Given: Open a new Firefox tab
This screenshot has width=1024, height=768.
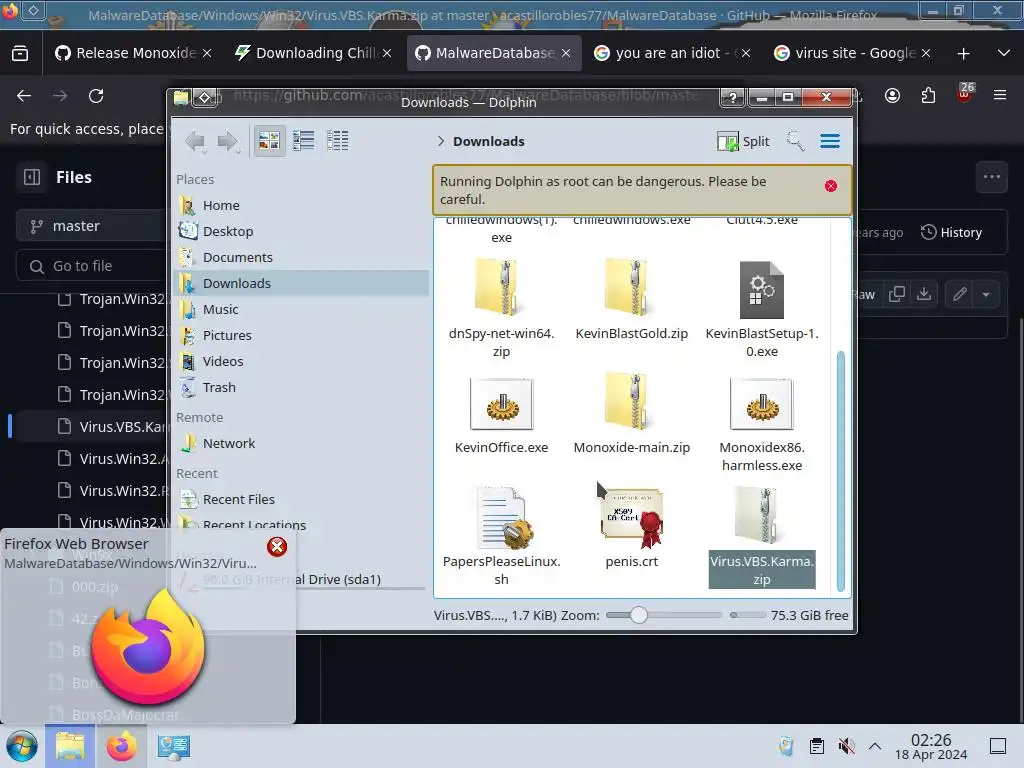Looking at the screenshot, I should click(x=963, y=54).
